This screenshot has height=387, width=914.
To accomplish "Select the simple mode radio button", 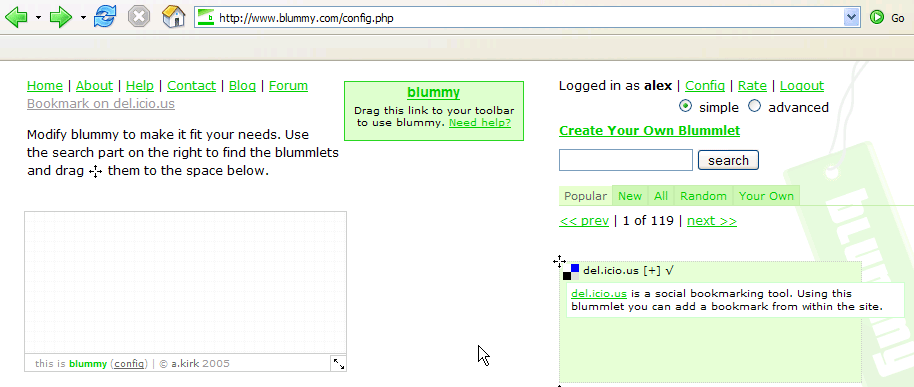I will point(686,107).
